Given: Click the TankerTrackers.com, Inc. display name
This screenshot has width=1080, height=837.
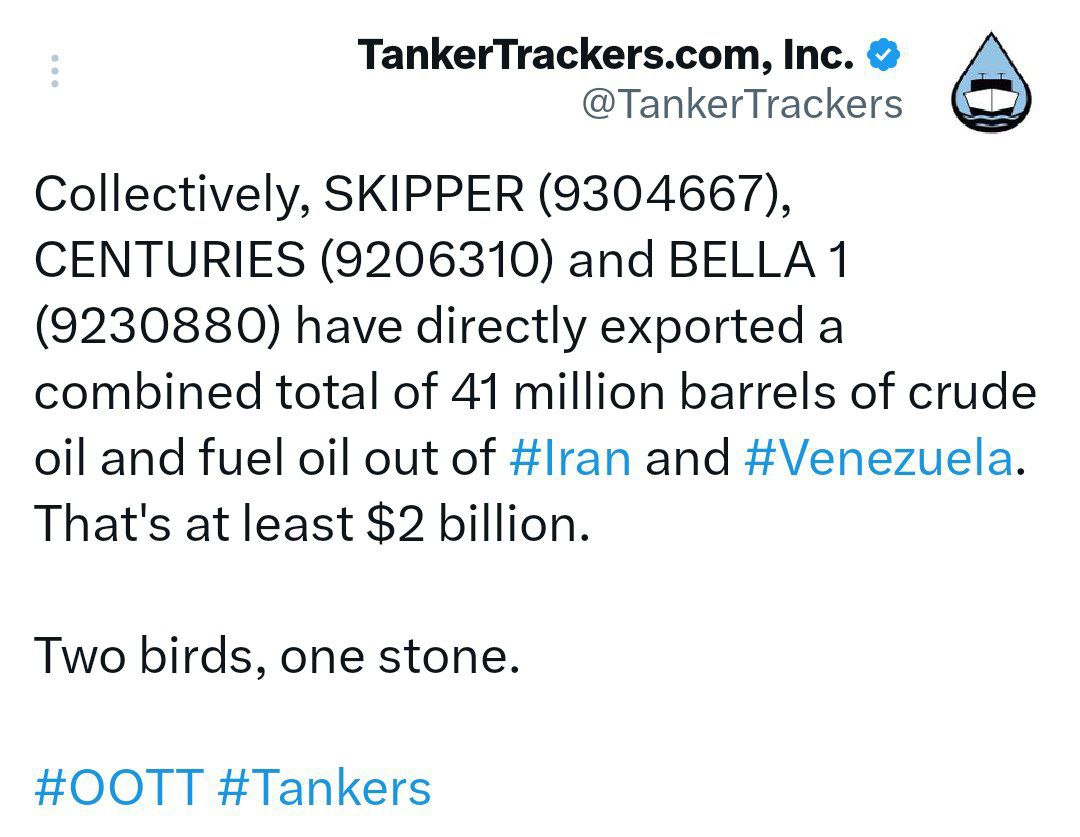Looking at the screenshot, I should (606, 55).
